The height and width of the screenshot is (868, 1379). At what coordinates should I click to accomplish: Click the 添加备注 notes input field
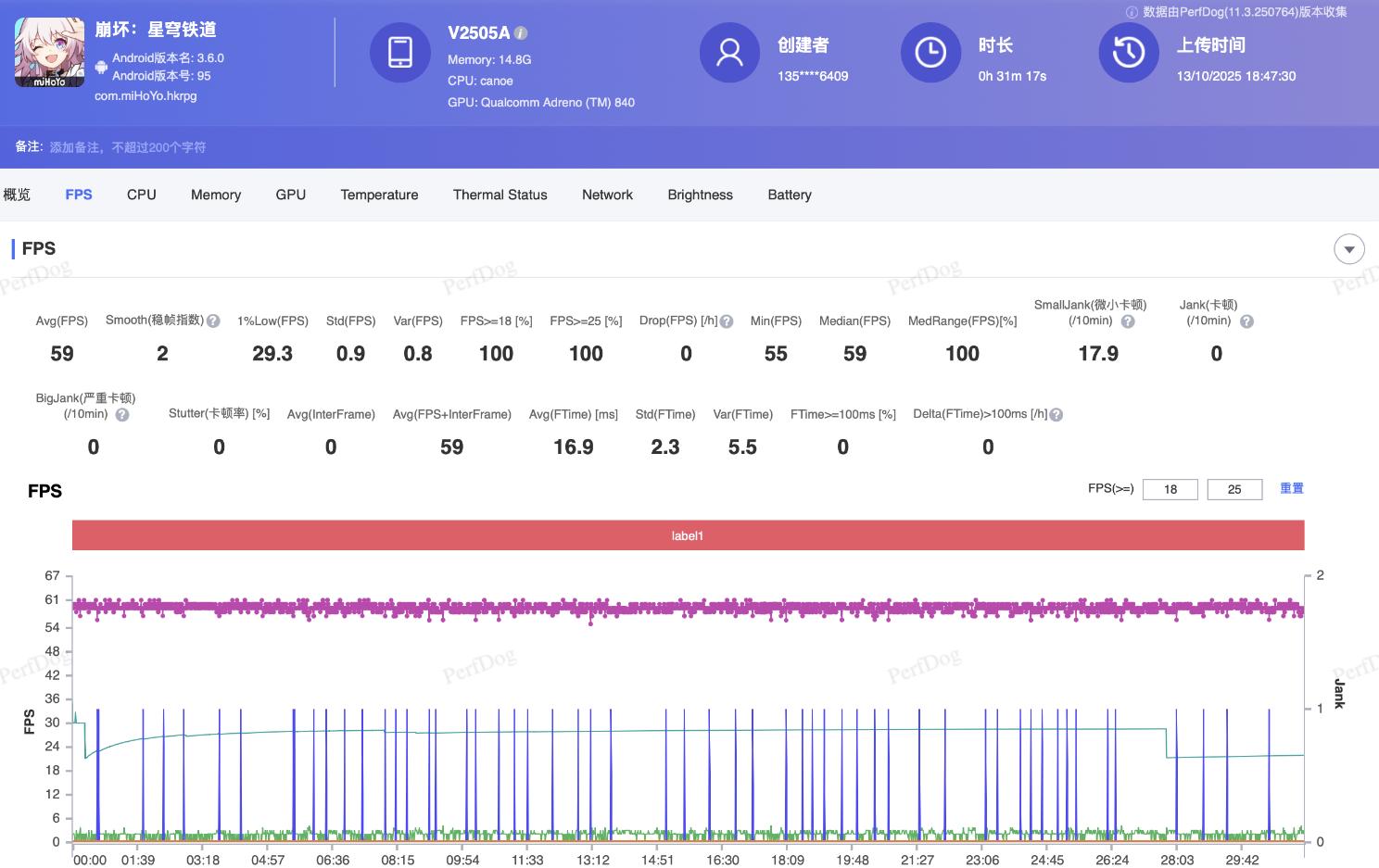point(128,147)
